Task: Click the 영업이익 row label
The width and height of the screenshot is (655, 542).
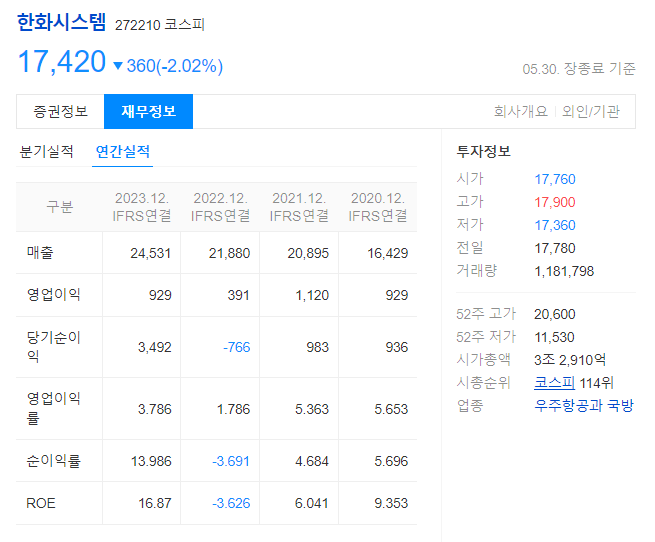Action: [x=53, y=295]
